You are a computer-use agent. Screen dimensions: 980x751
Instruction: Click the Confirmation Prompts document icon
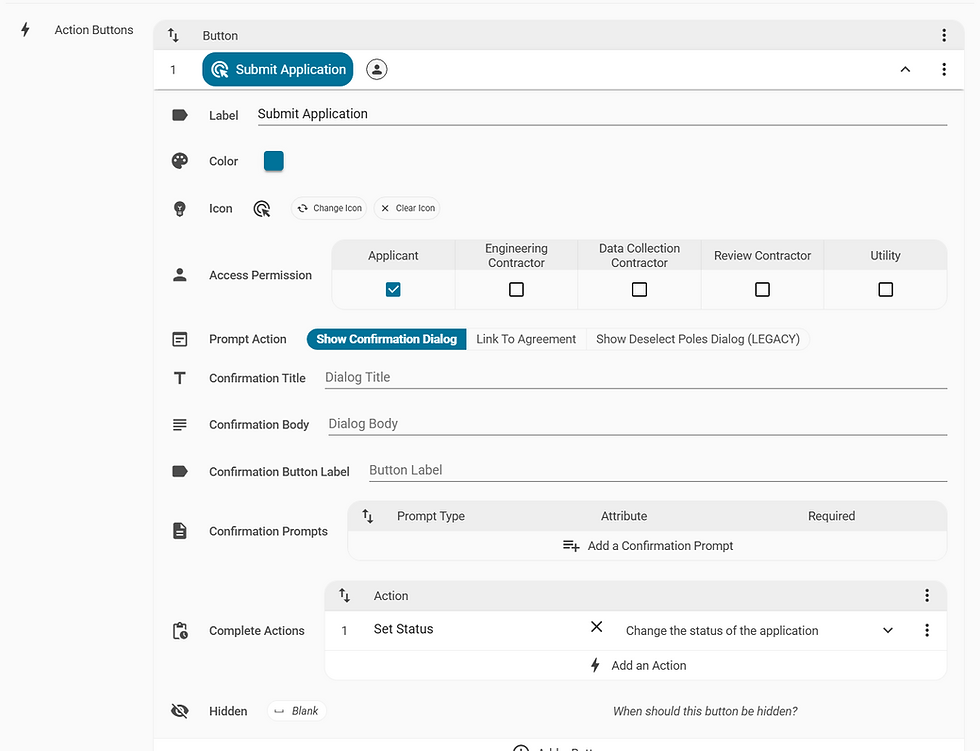[180, 531]
